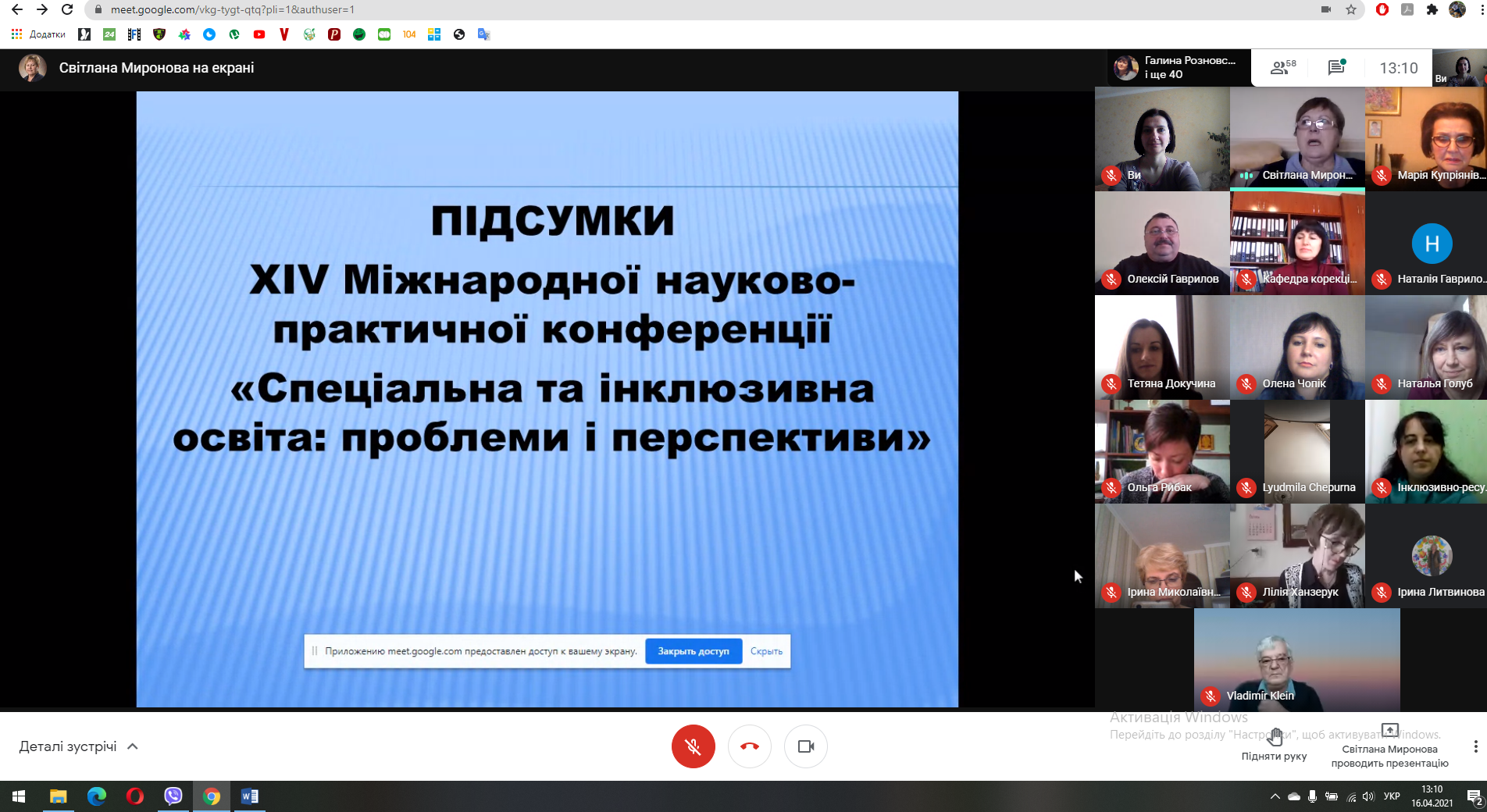Viewport: 1487px width, 812px height.
Task: Open the meeting chat icon
Action: 1336,68
